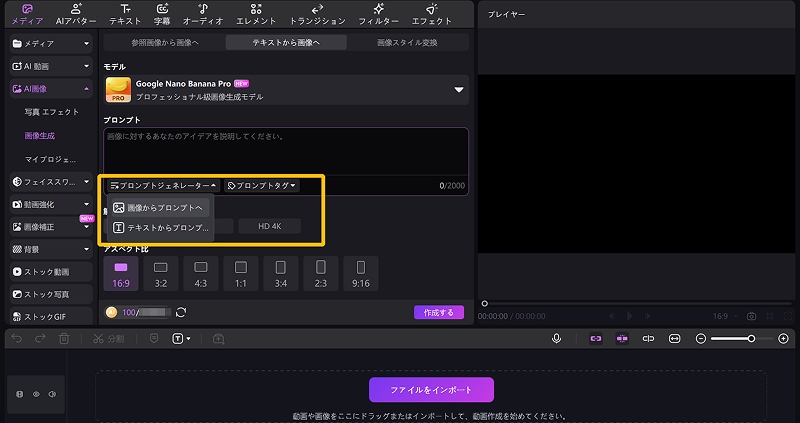
Task: Open マイプロジェ... in the sidebar
Action: 51,160
